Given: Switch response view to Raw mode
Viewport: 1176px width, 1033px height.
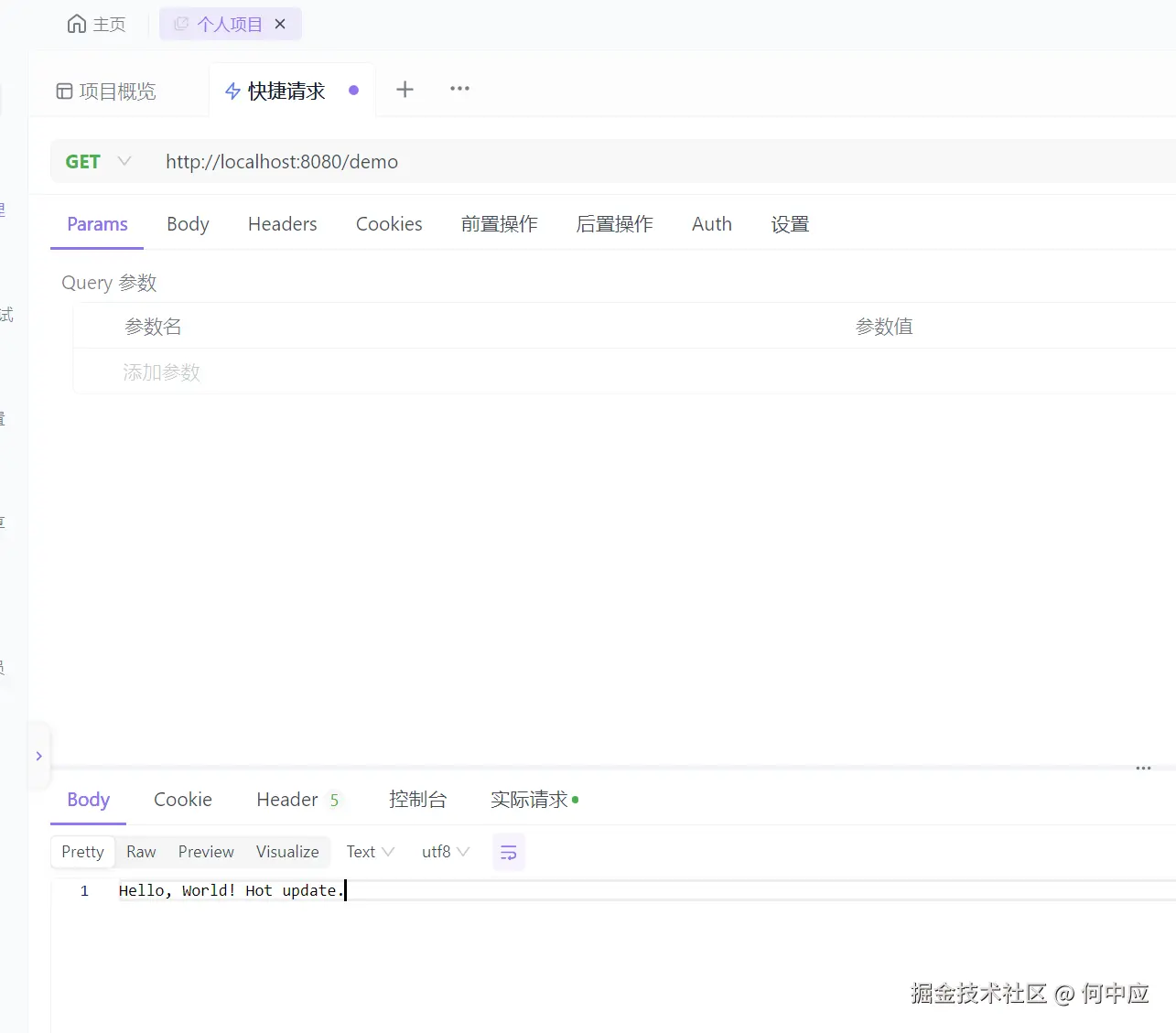Looking at the screenshot, I should click(x=141, y=852).
